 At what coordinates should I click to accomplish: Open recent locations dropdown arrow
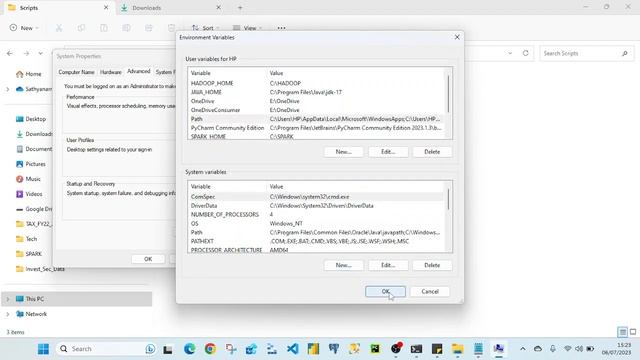(x=40, y=53)
